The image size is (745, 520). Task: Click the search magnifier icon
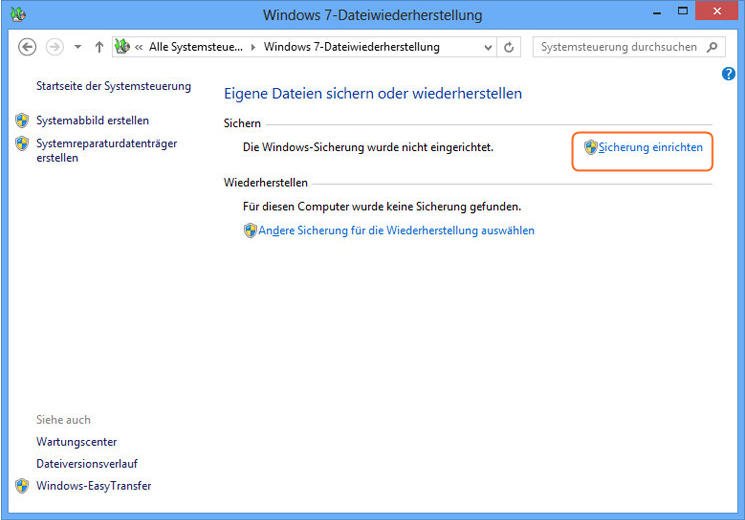coord(712,47)
